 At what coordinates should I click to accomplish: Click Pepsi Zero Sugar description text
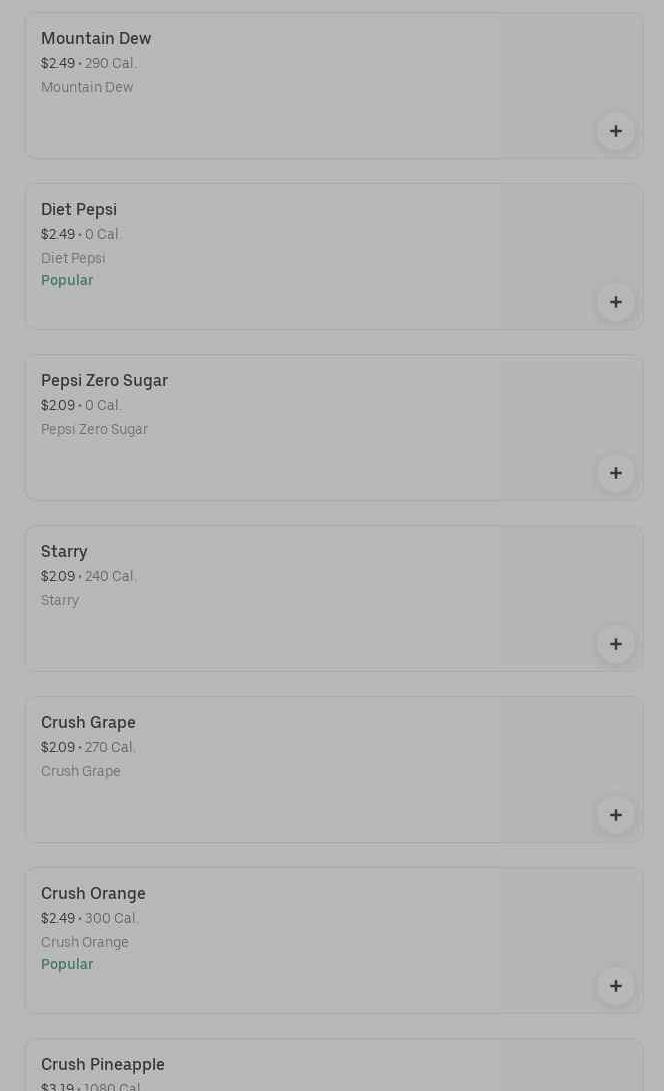coord(94,430)
